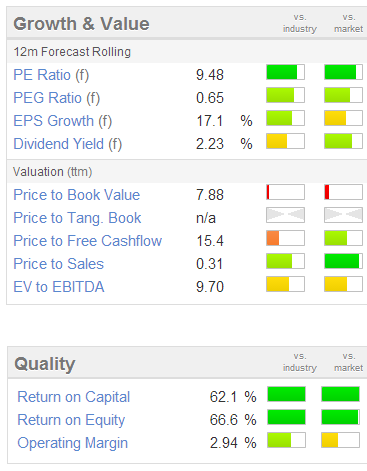Click Price to Tang. Book link

pos(77,218)
